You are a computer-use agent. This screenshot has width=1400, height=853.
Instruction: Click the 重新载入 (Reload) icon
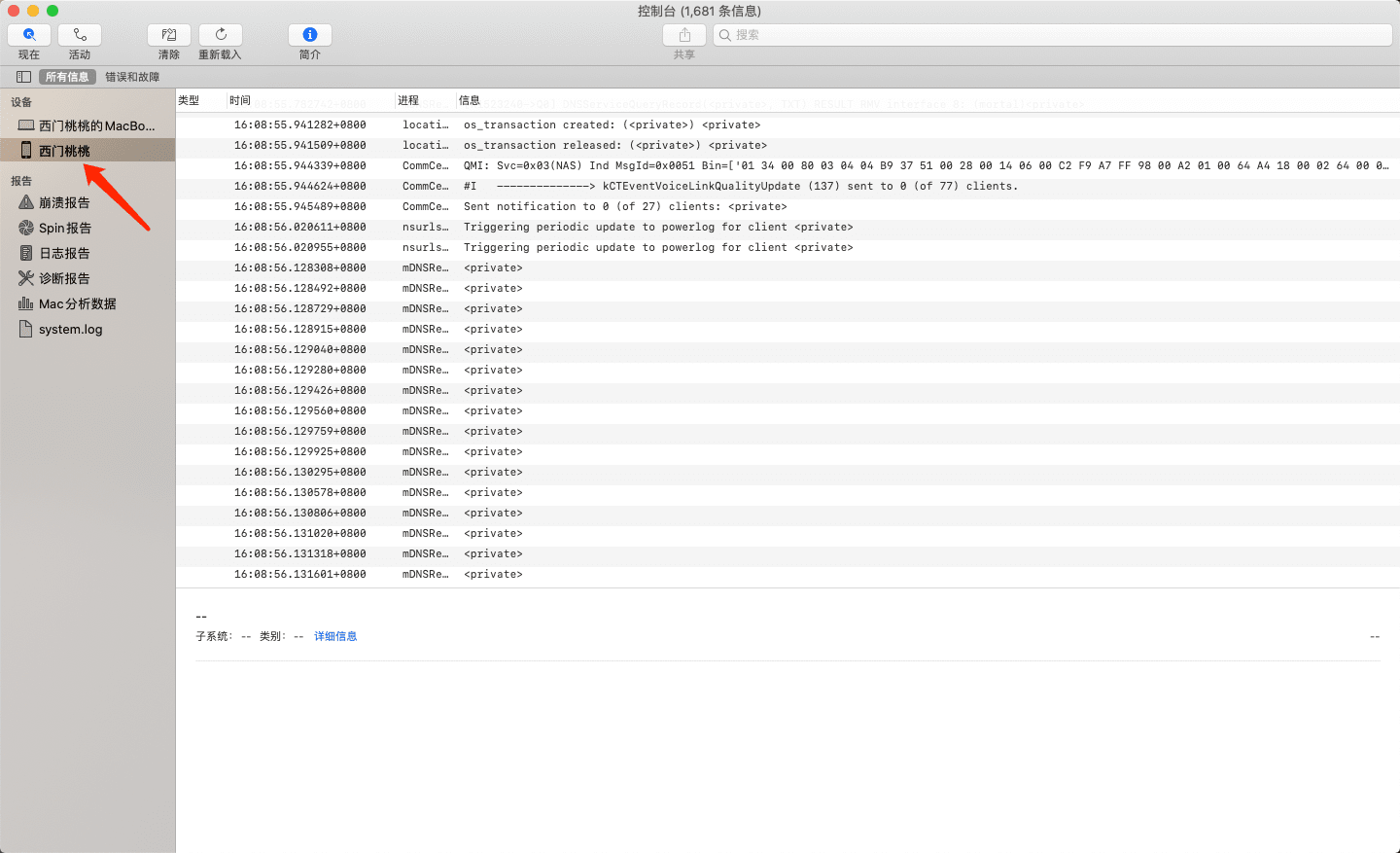click(x=221, y=35)
